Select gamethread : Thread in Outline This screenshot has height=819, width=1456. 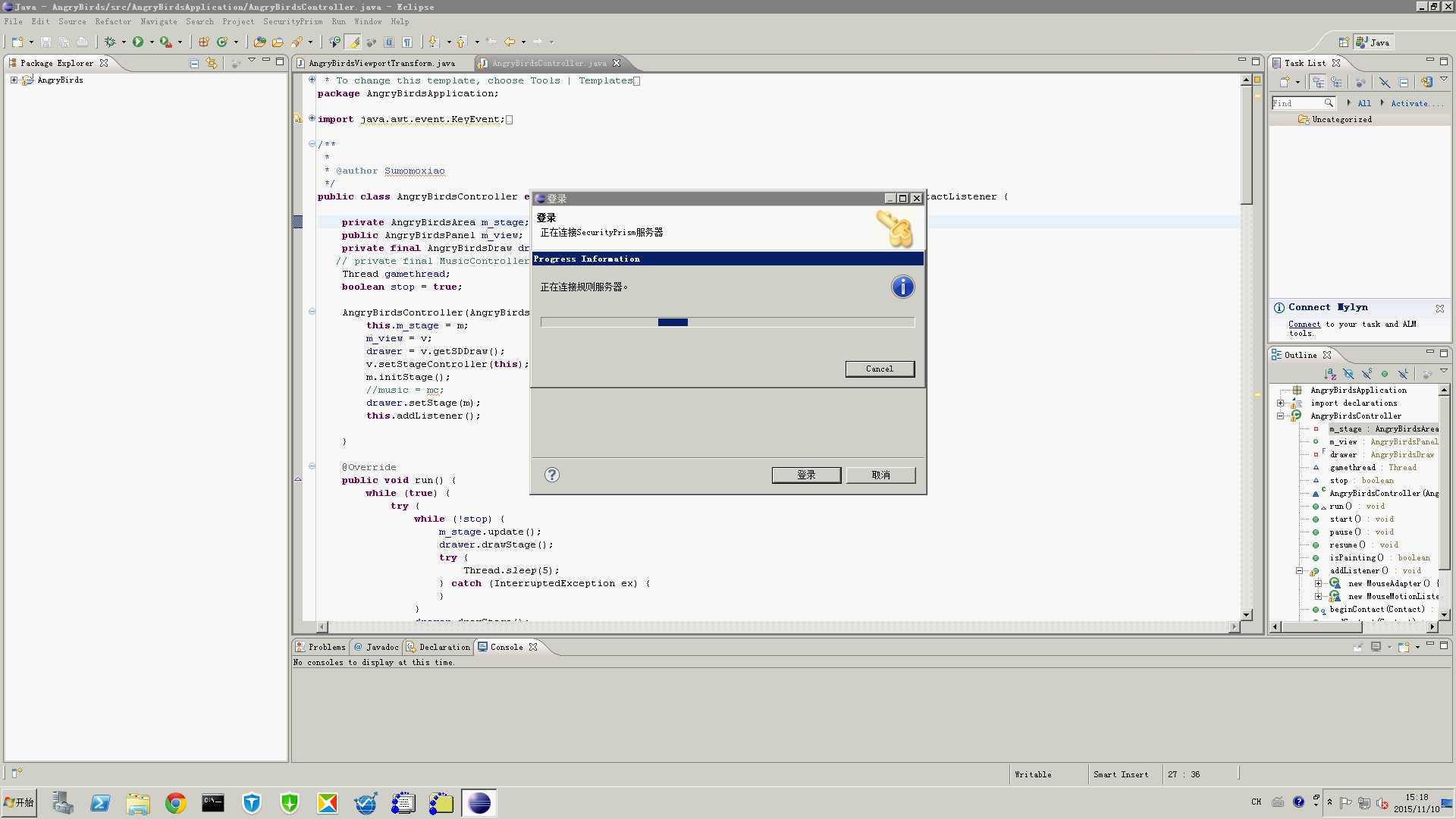(1373, 467)
